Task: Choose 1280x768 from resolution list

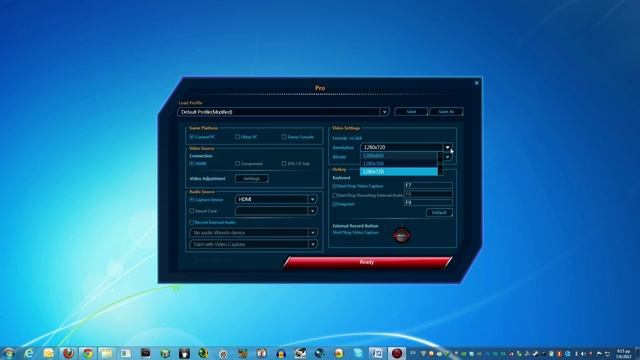Action: tap(398, 163)
